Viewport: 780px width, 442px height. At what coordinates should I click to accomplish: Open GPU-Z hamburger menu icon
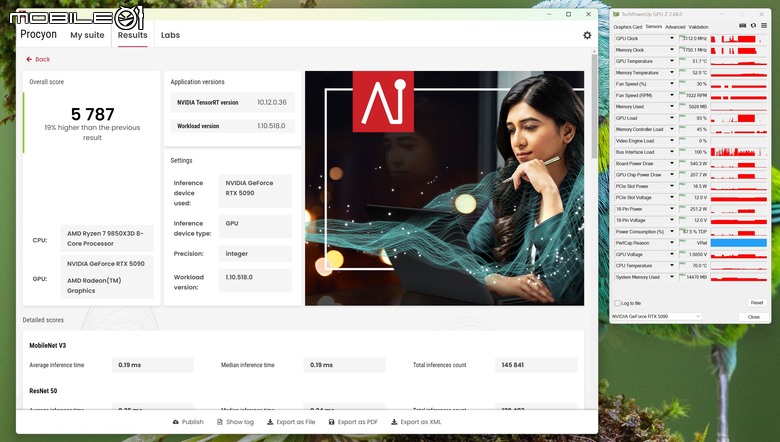point(764,25)
